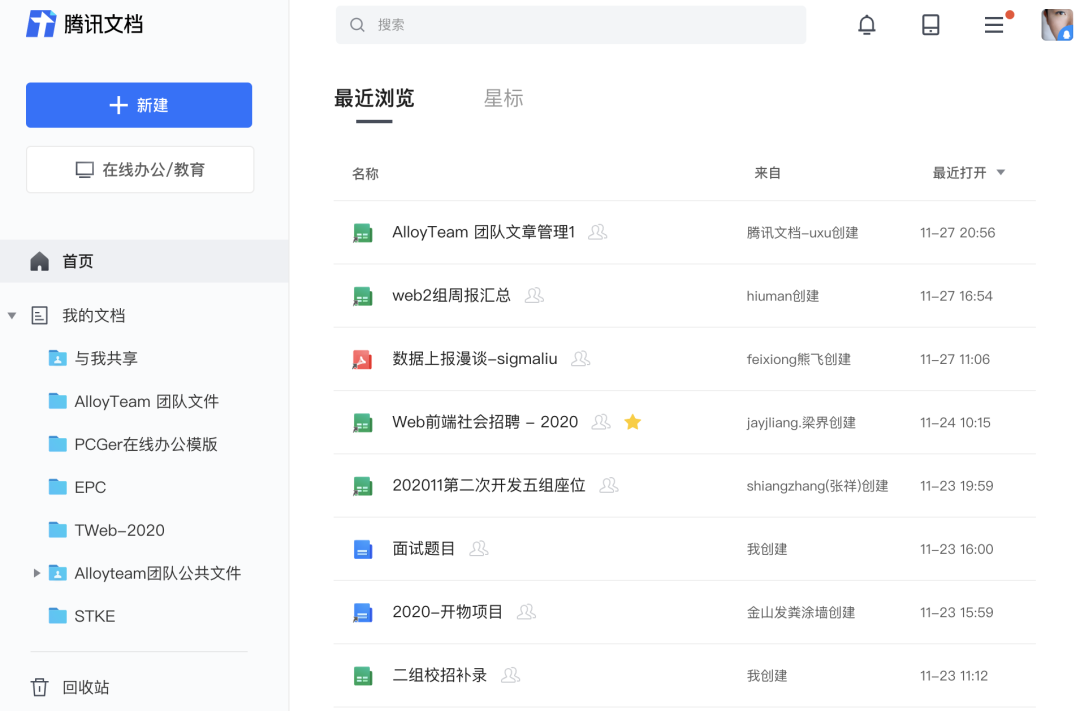
Task: Click the PDF icon for 数据上报漫谈-sigmaliu
Action: [x=362, y=359]
